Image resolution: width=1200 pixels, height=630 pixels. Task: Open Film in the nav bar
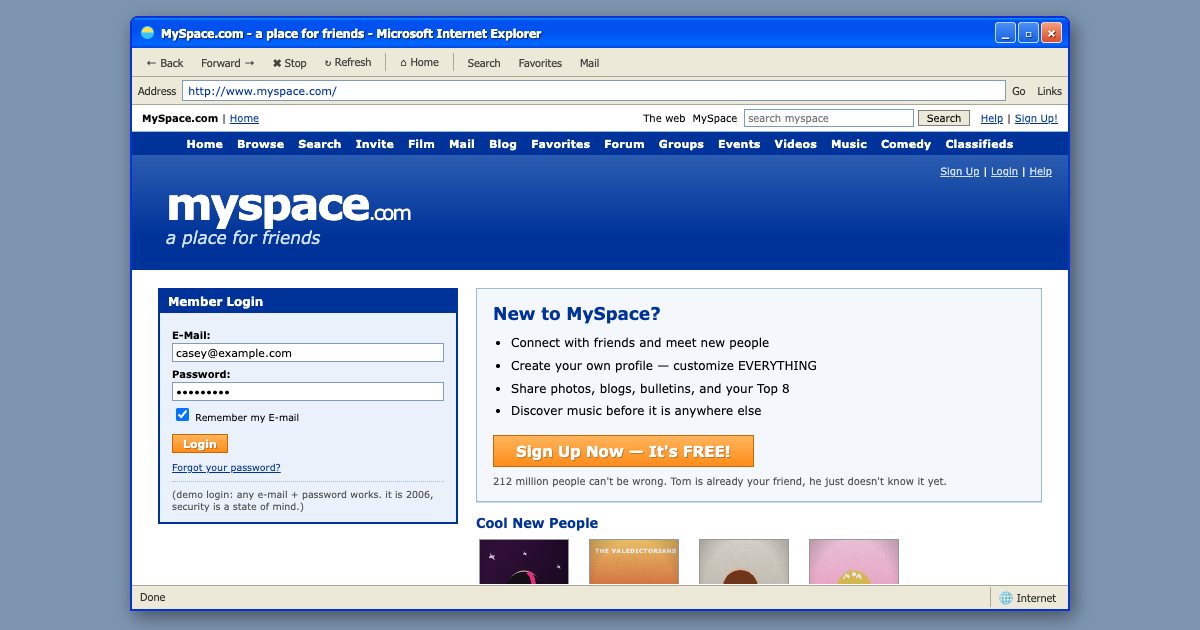pyautogui.click(x=421, y=144)
